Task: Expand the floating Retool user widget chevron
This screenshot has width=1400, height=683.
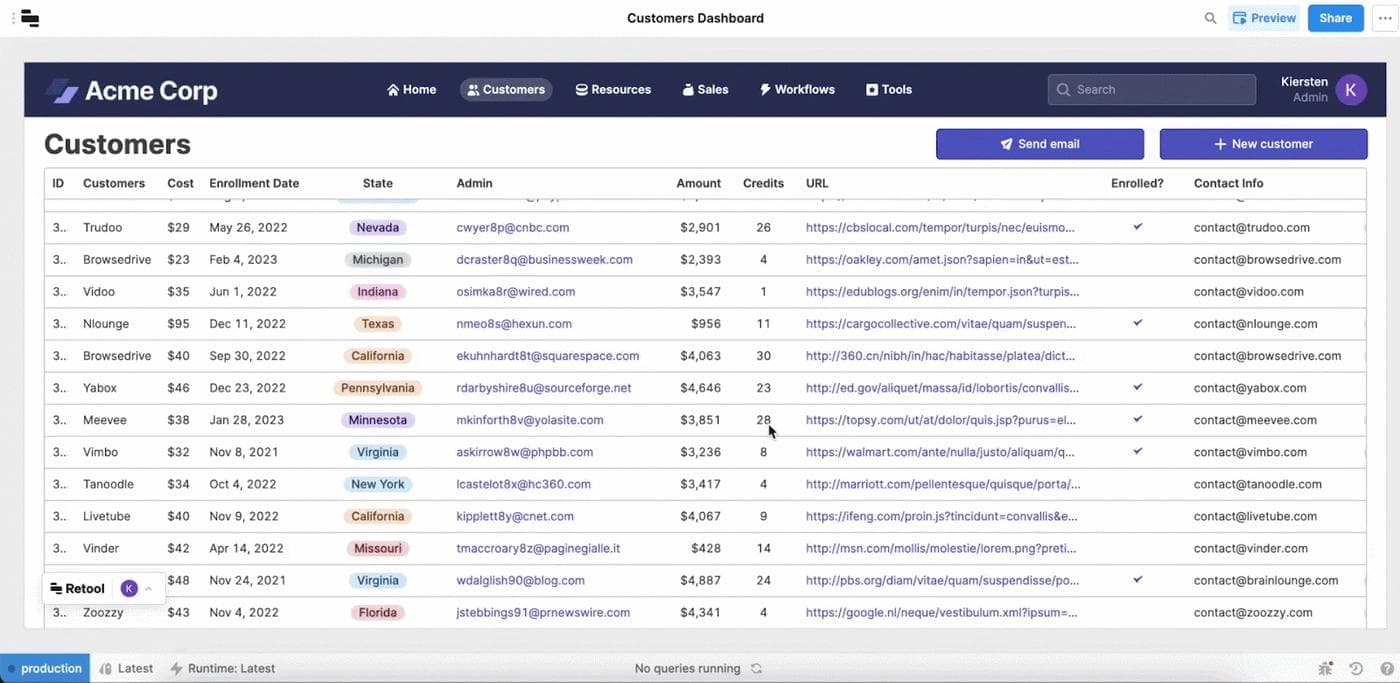Action: pyautogui.click(x=149, y=589)
